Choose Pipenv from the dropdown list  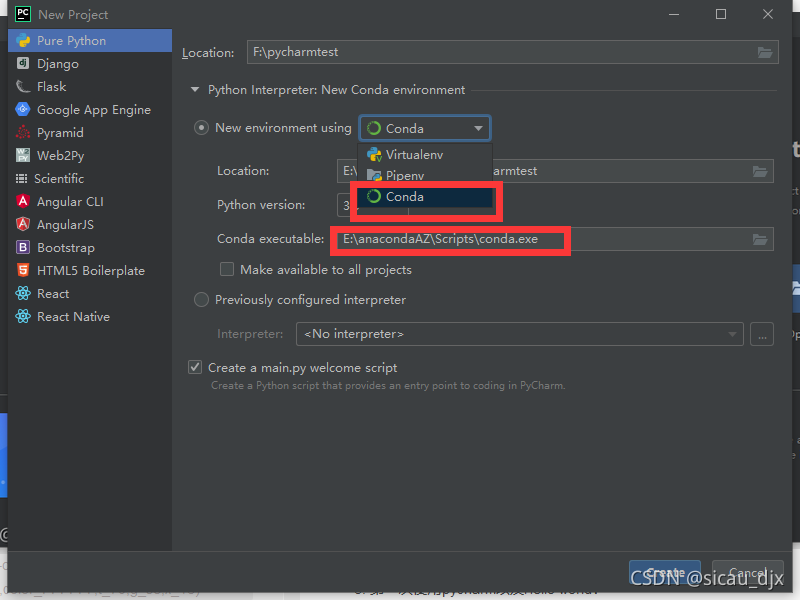coord(424,176)
